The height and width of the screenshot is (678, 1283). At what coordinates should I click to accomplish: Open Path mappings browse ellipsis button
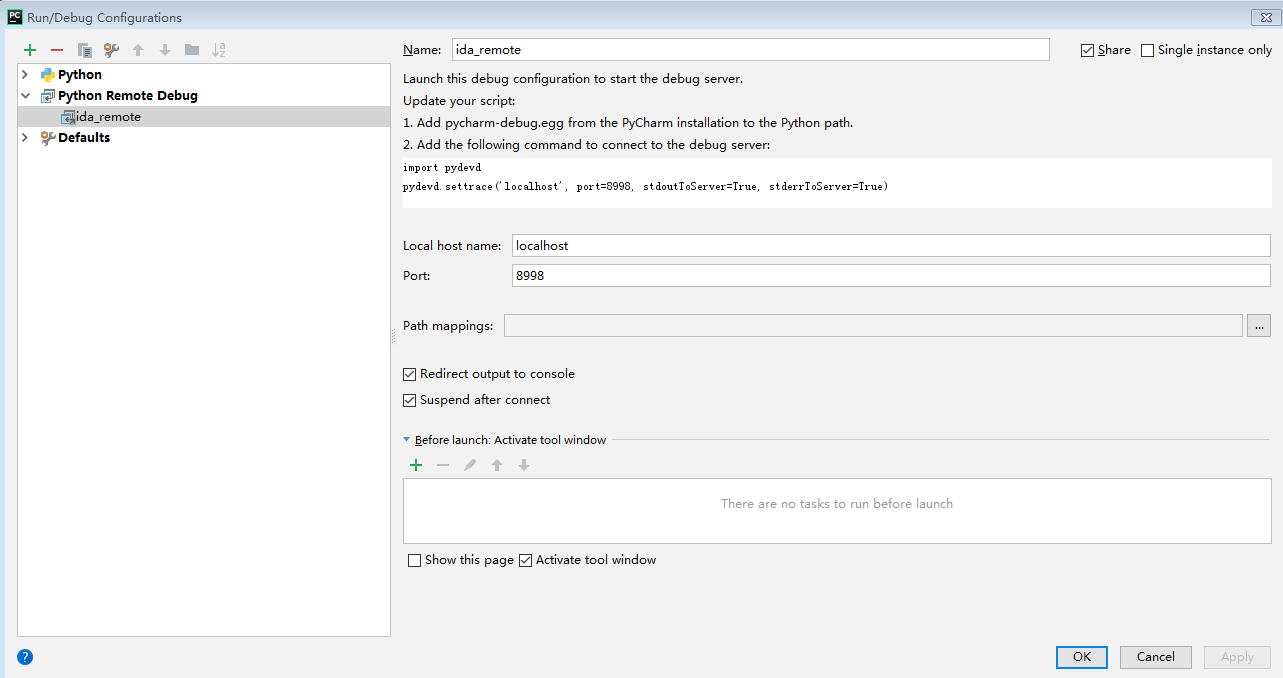pyautogui.click(x=1259, y=325)
